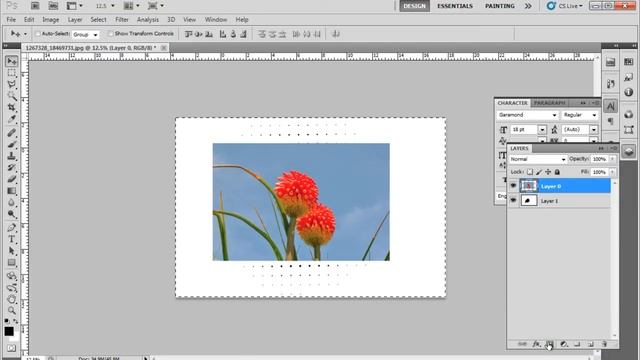Enable the Auto-Select checkbox

(38, 34)
